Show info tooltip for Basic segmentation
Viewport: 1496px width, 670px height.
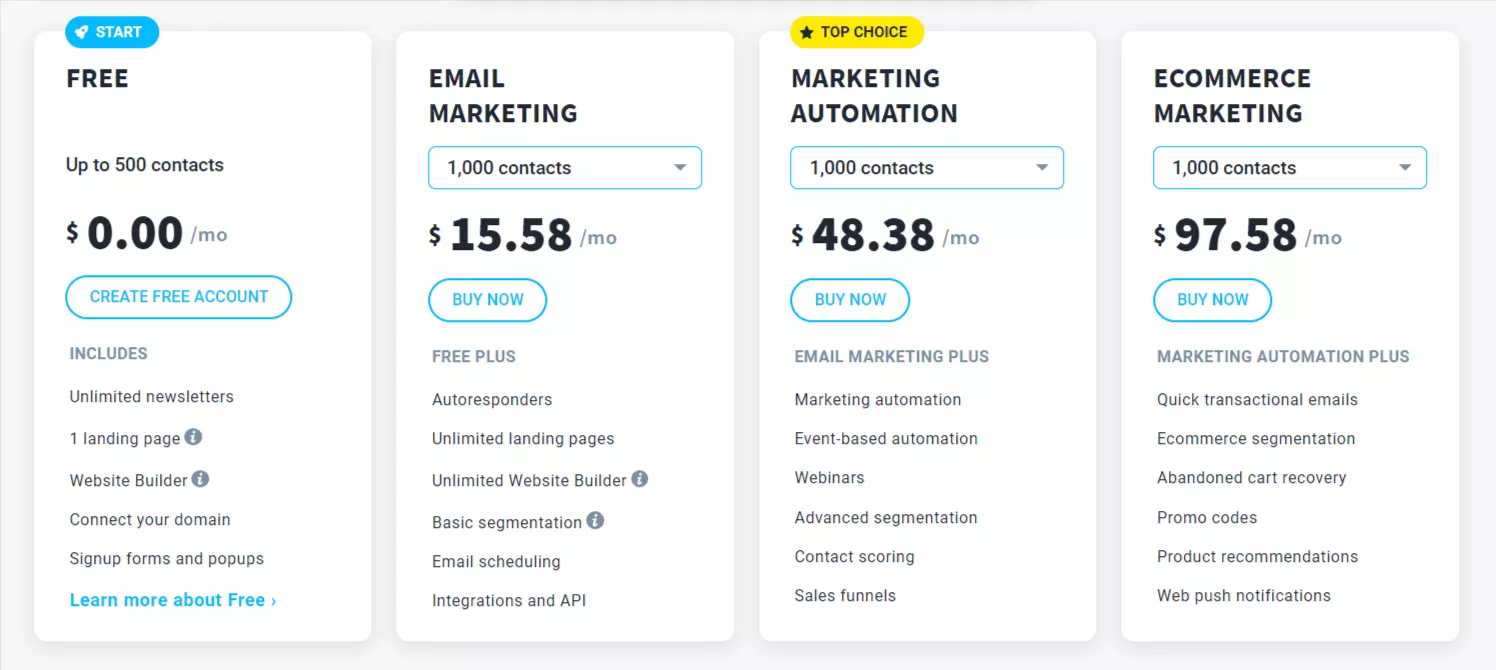[x=595, y=520]
